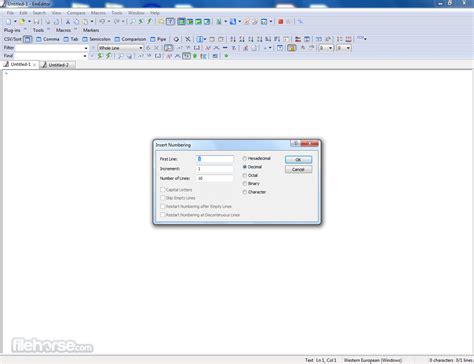Click the red Record macro icon
Screen dimensions: 474x364
[x=280, y=21]
